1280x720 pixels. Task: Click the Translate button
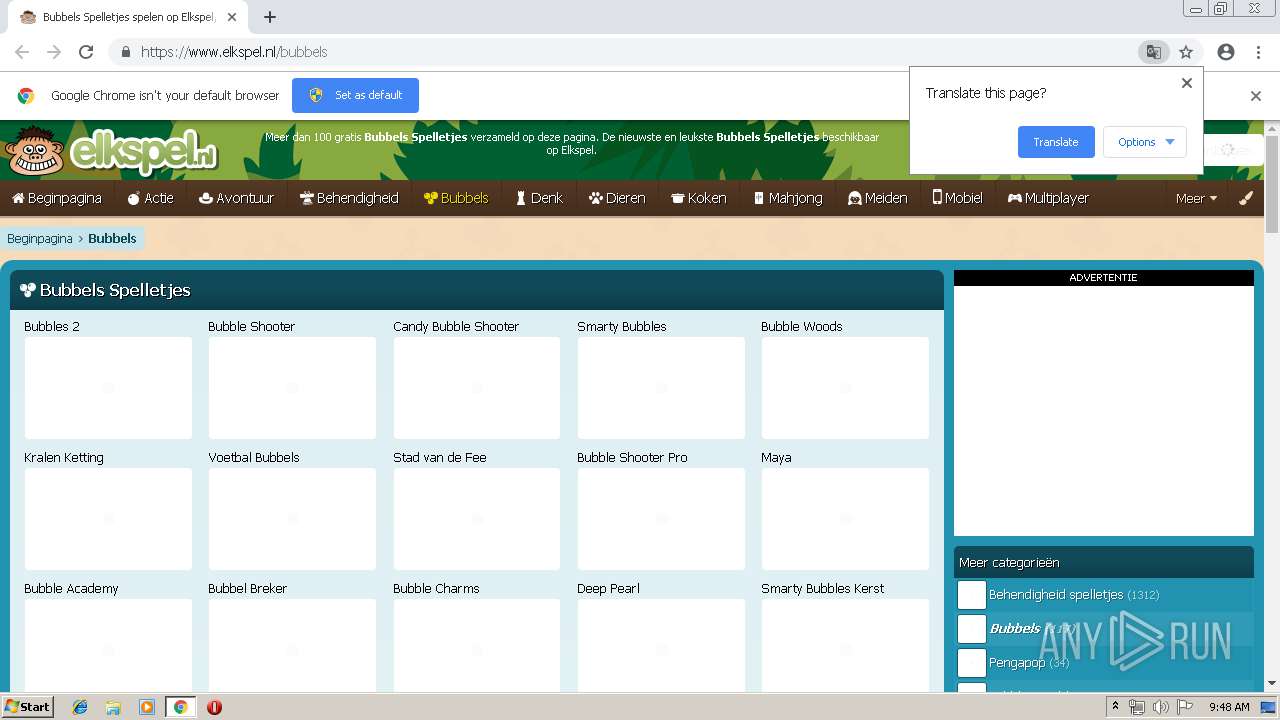click(1056, 142)
